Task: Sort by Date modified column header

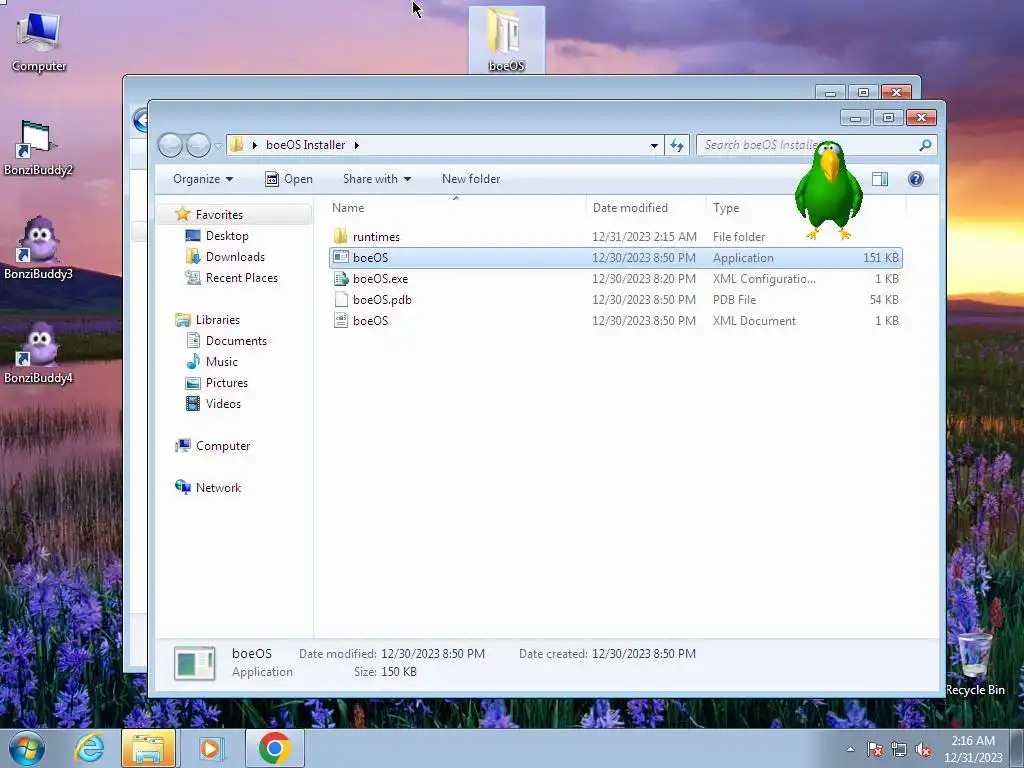Action: click(x=646, y=208)
